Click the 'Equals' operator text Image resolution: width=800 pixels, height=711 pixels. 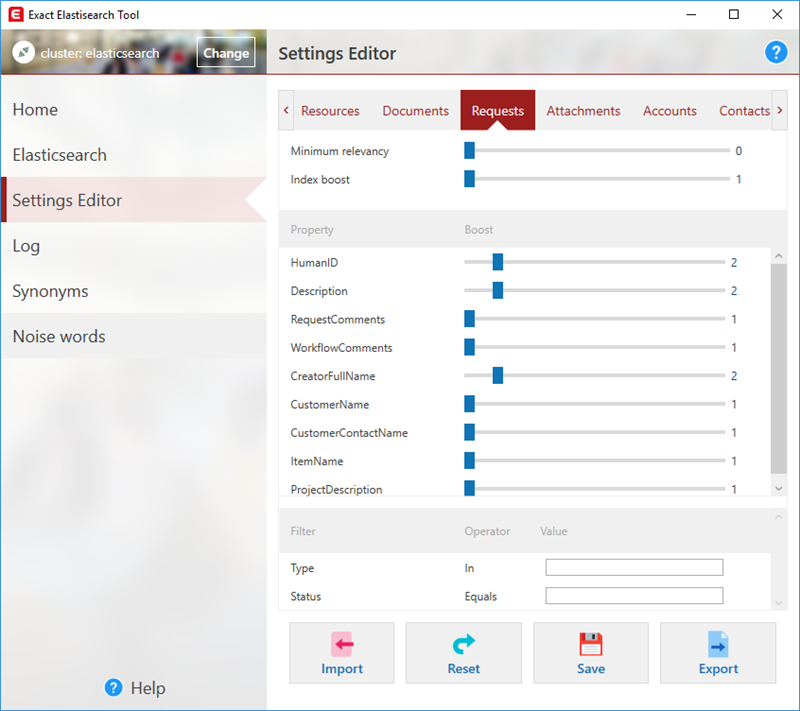tap(481, 597)
